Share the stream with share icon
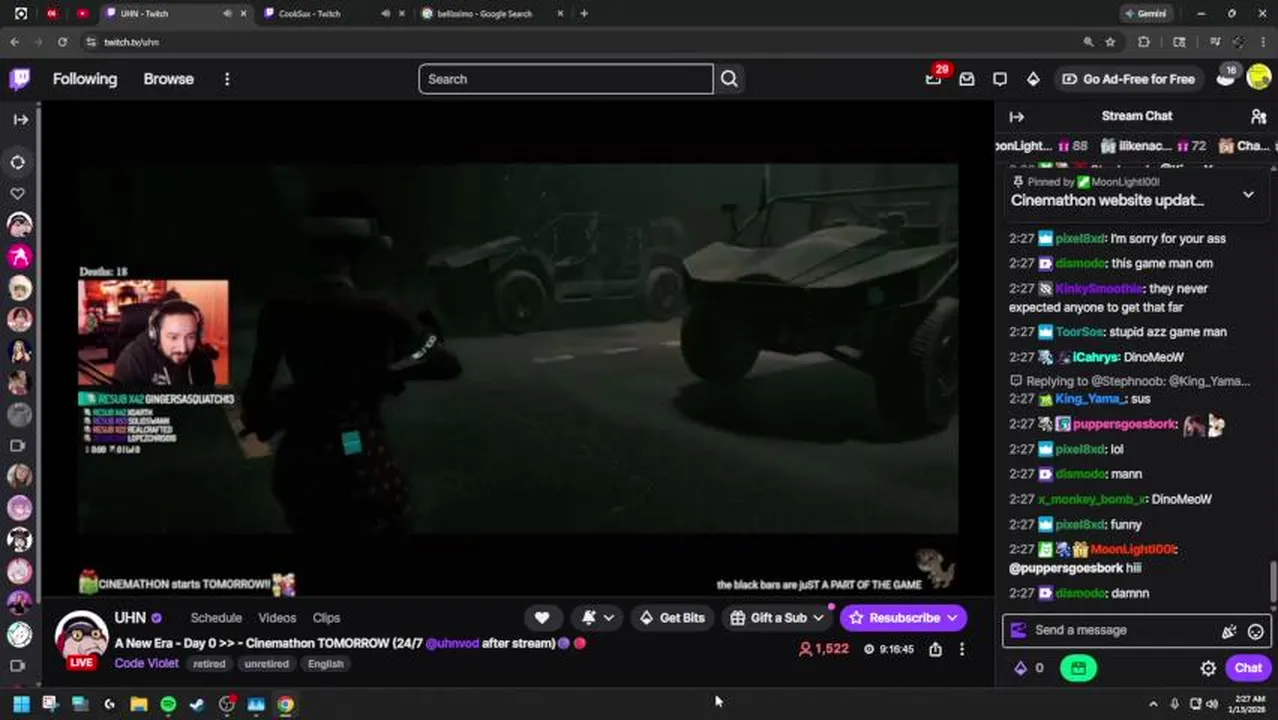 (x=935, y=649)
